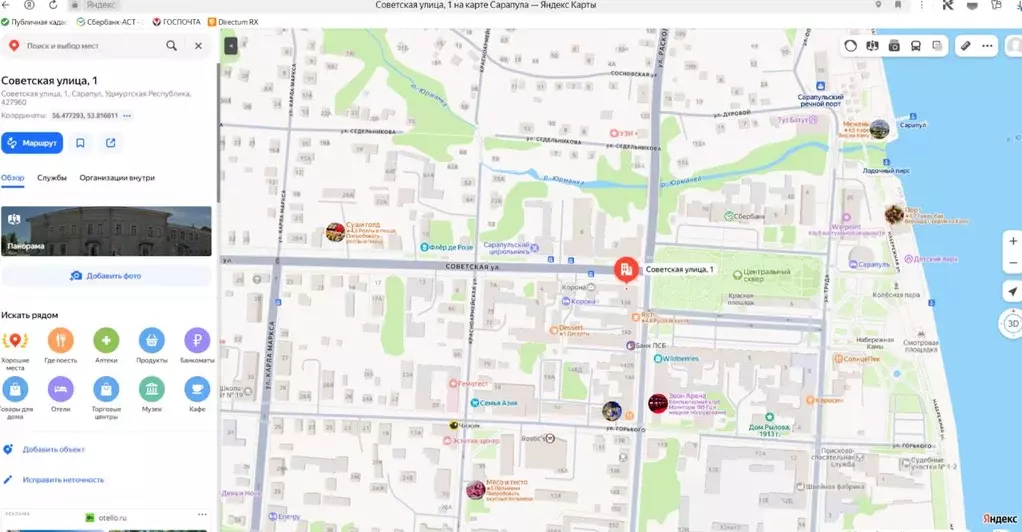Click the my location arrow button

point(1012,292)
